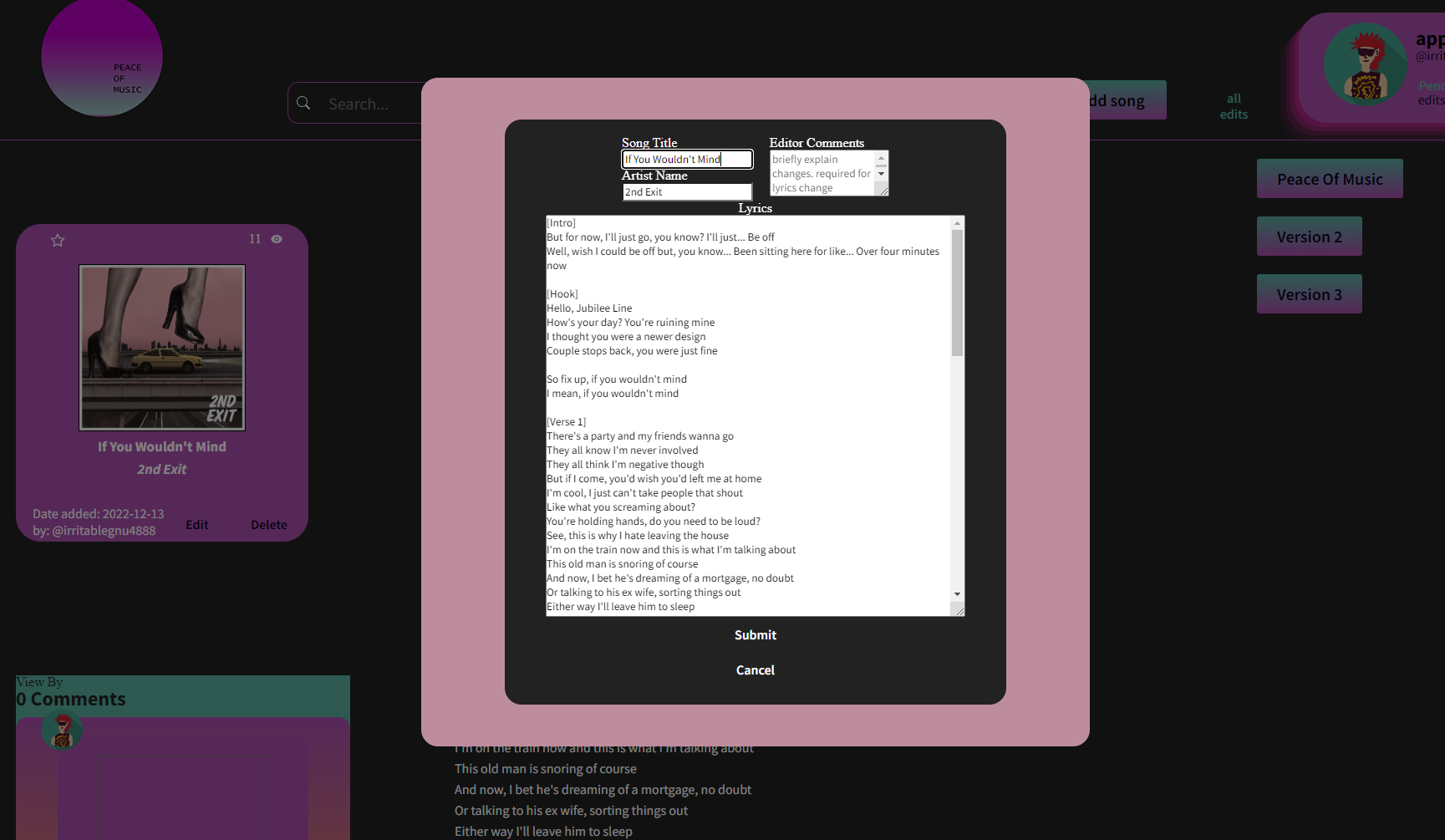Open the Peace of Music logo
1445x840 pixels.
pos(101,58)
